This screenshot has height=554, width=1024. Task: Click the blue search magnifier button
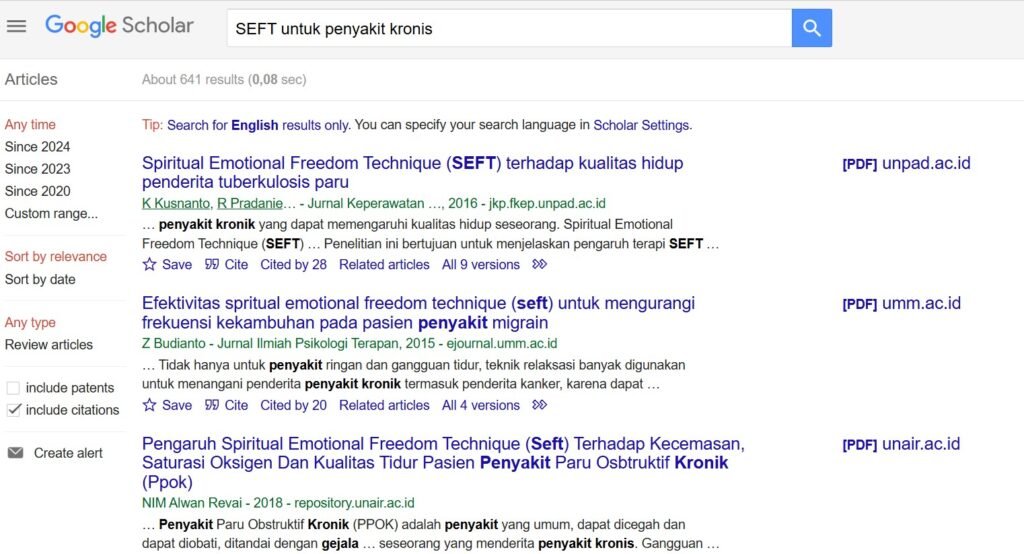812,28
